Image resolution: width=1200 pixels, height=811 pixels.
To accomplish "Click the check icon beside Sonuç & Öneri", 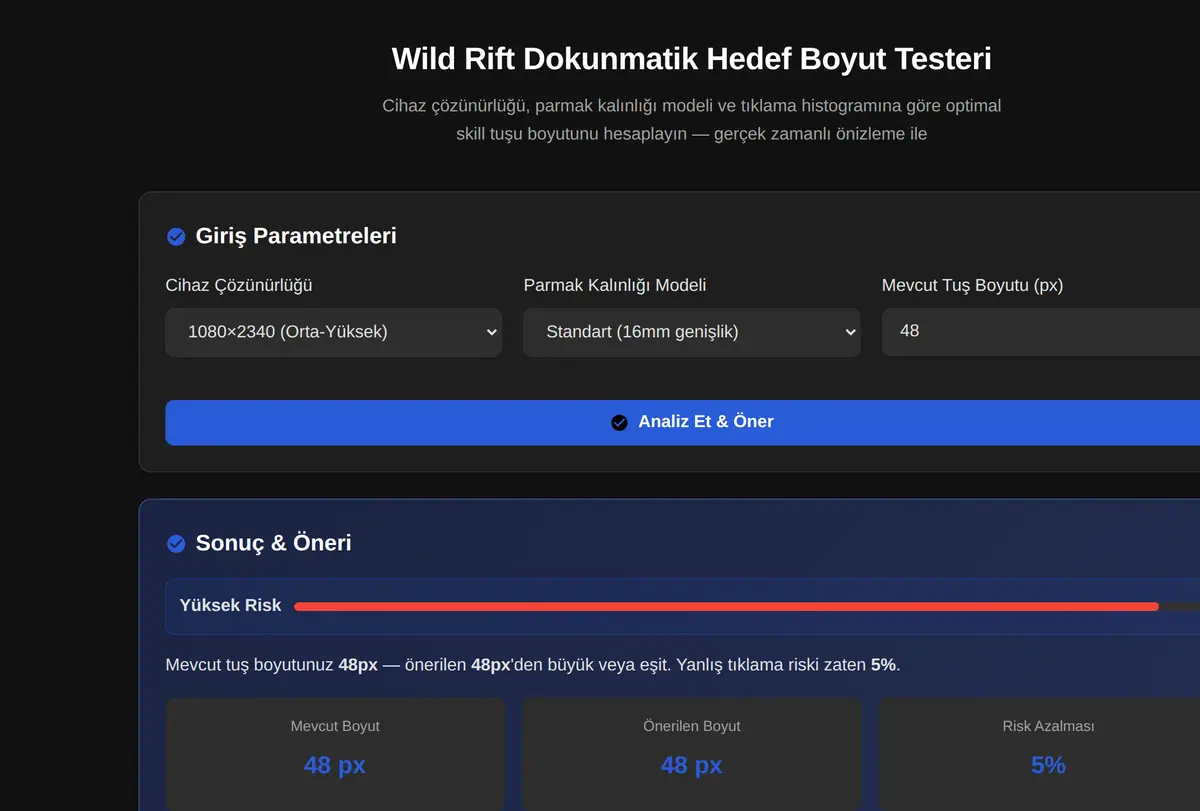I will tap(176, 544).
